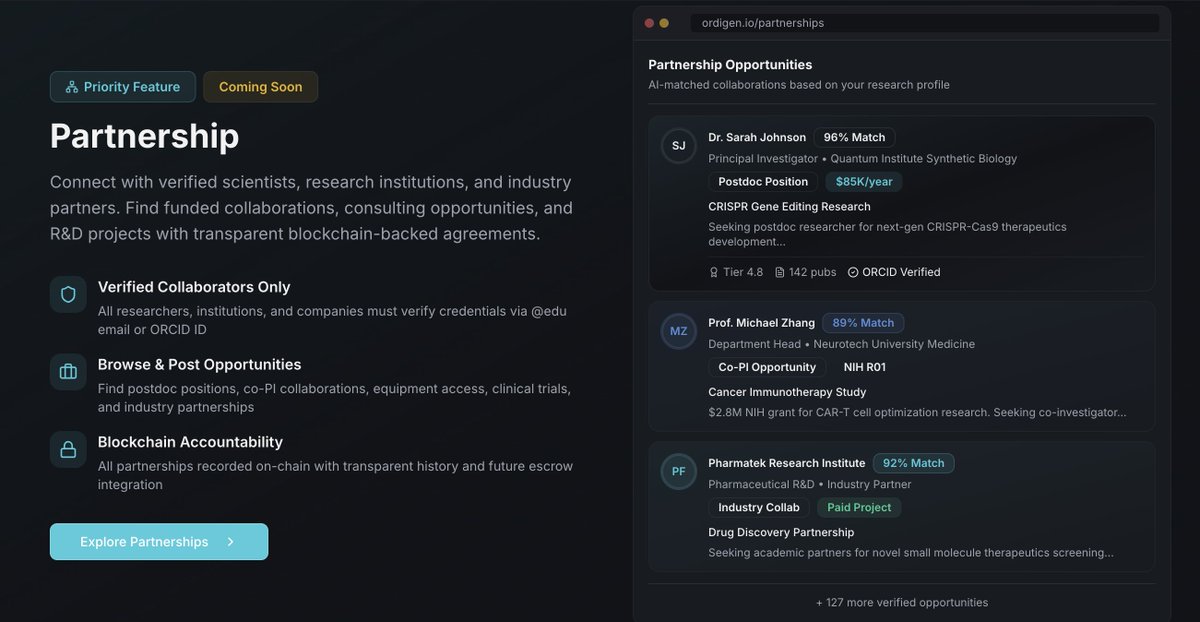Click the 'Tier 4.8' text
Screen dimensions: 1200x622
tap(743, 272)
